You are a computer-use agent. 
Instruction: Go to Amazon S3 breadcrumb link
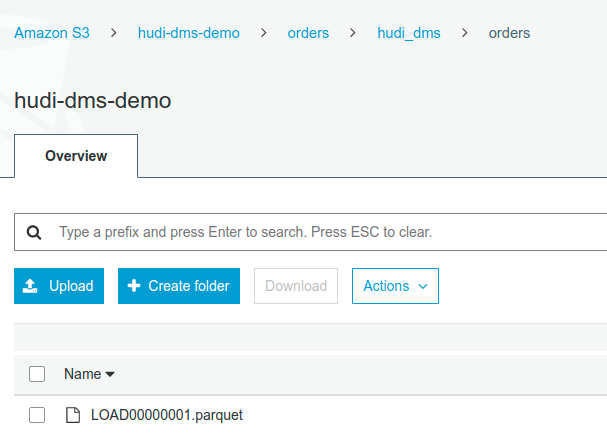tap(51, 33)
